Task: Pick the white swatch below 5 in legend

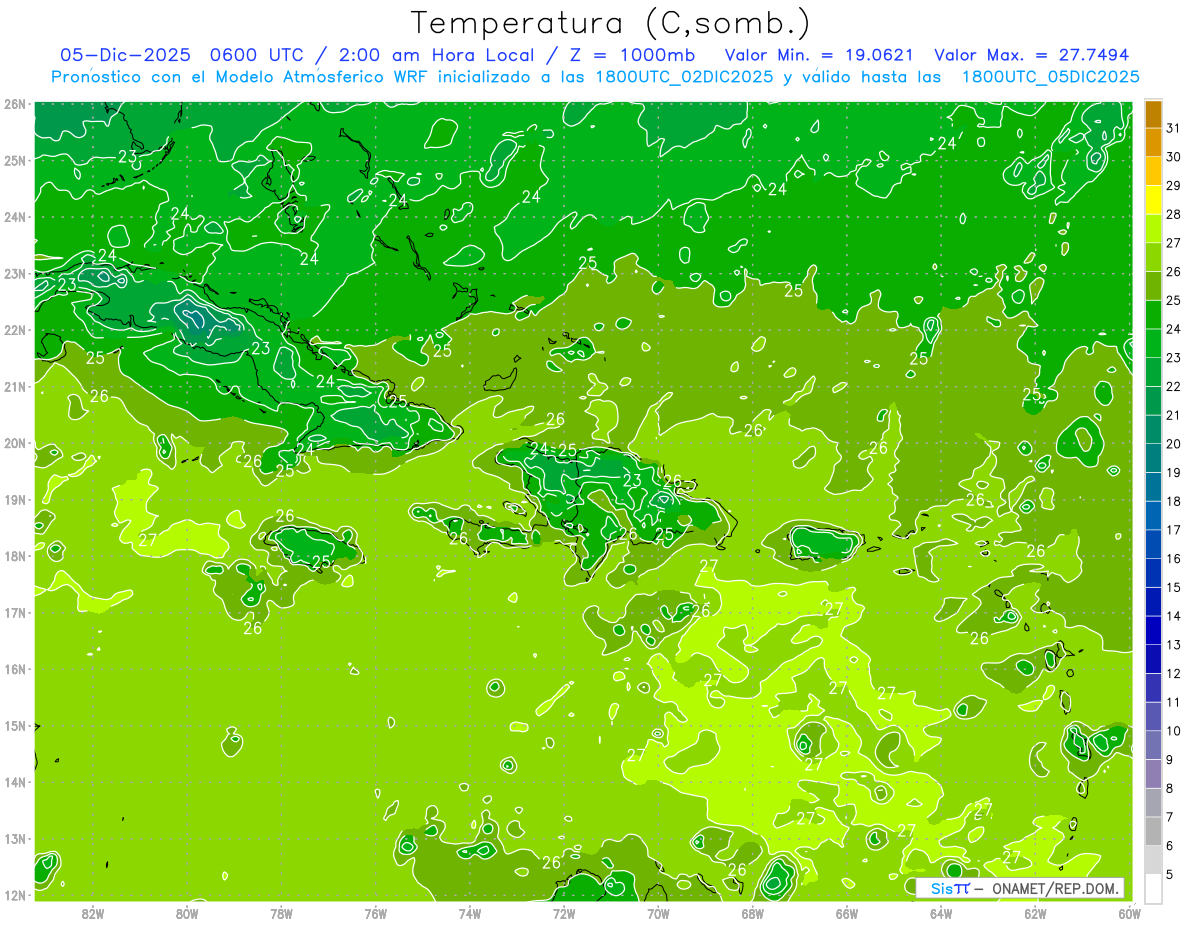Action: pos(1153,889)
